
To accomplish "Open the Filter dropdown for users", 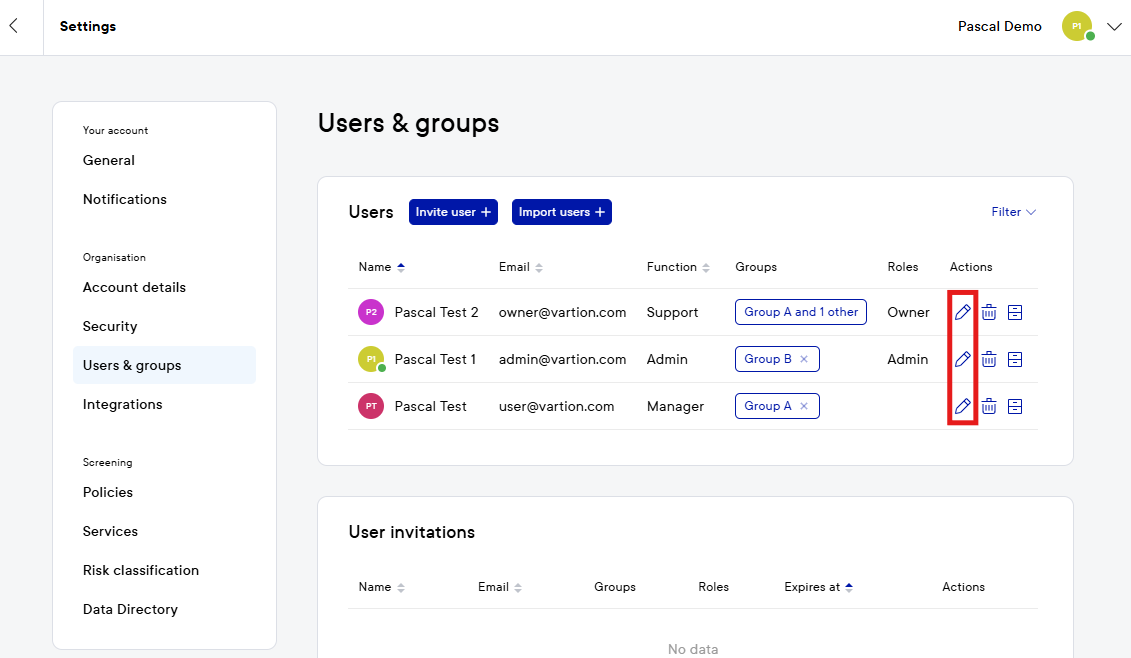I will coord(1013,212).
